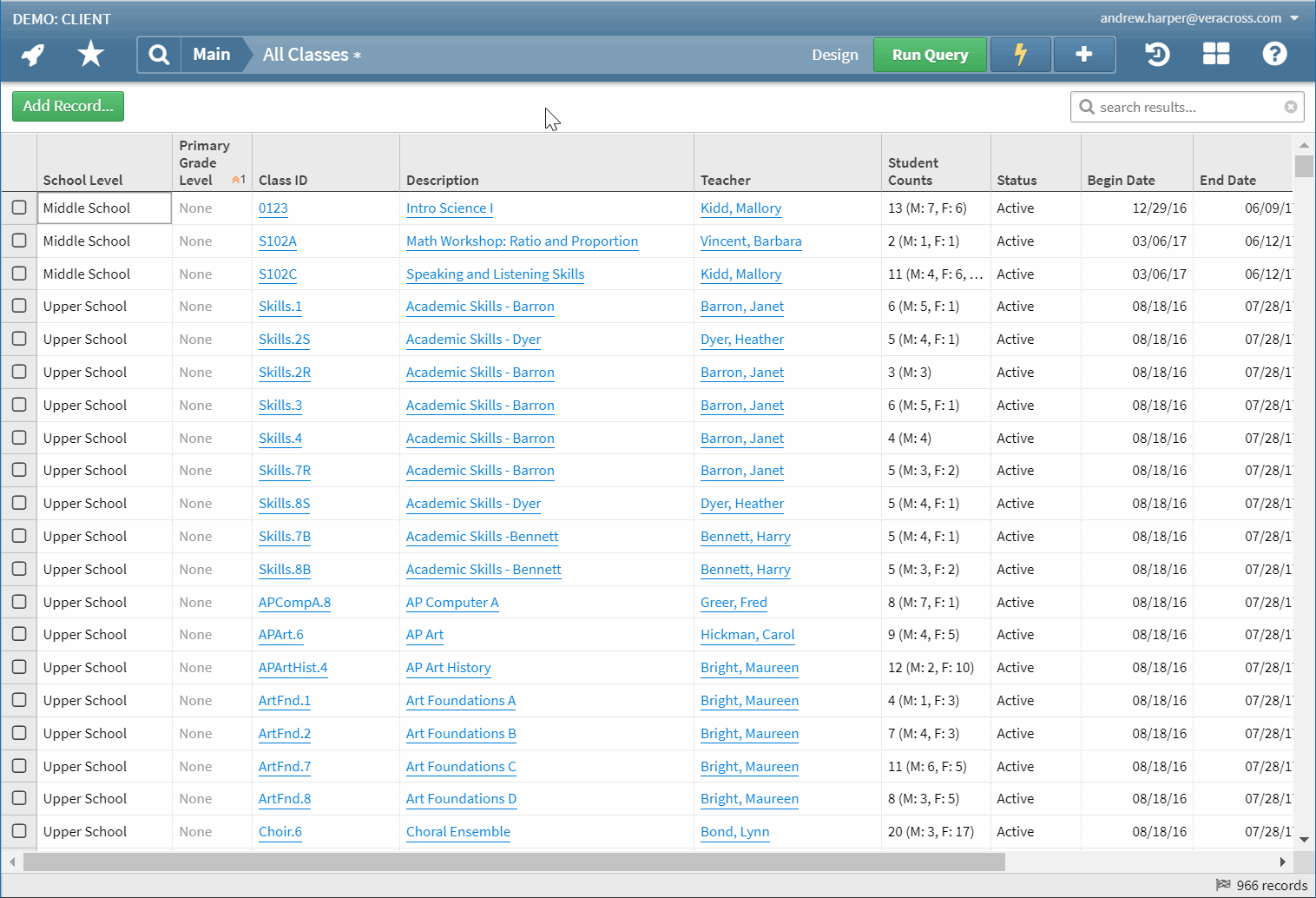Image resolution: width=1316 pixels, height=898 pixels.
Task: View query history via the clock icon
Action: [x=1156, y=54]
